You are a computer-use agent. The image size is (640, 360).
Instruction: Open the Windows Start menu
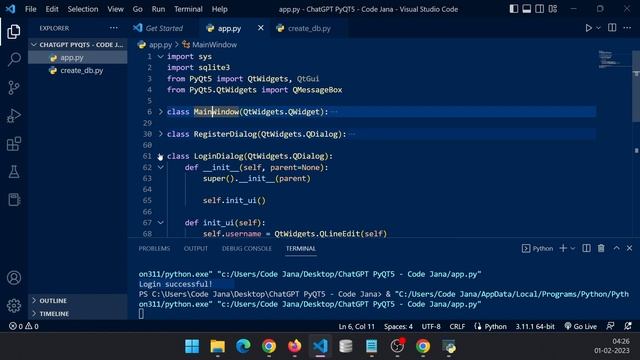coord(192,346)
